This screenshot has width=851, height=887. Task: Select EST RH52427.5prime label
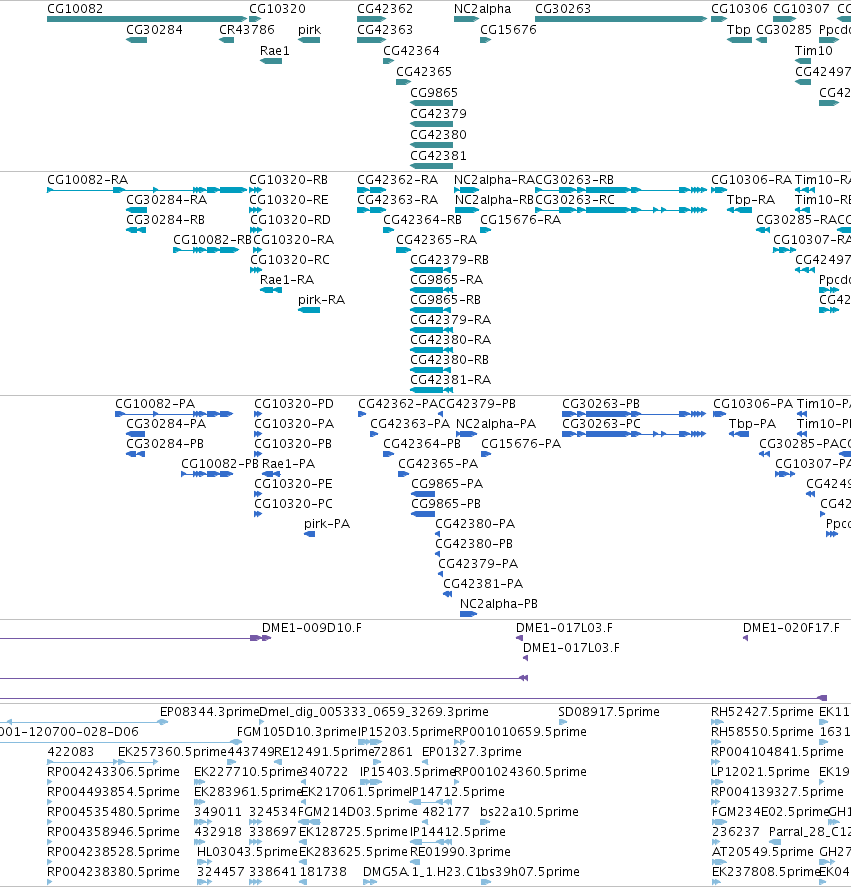point(762,712)
